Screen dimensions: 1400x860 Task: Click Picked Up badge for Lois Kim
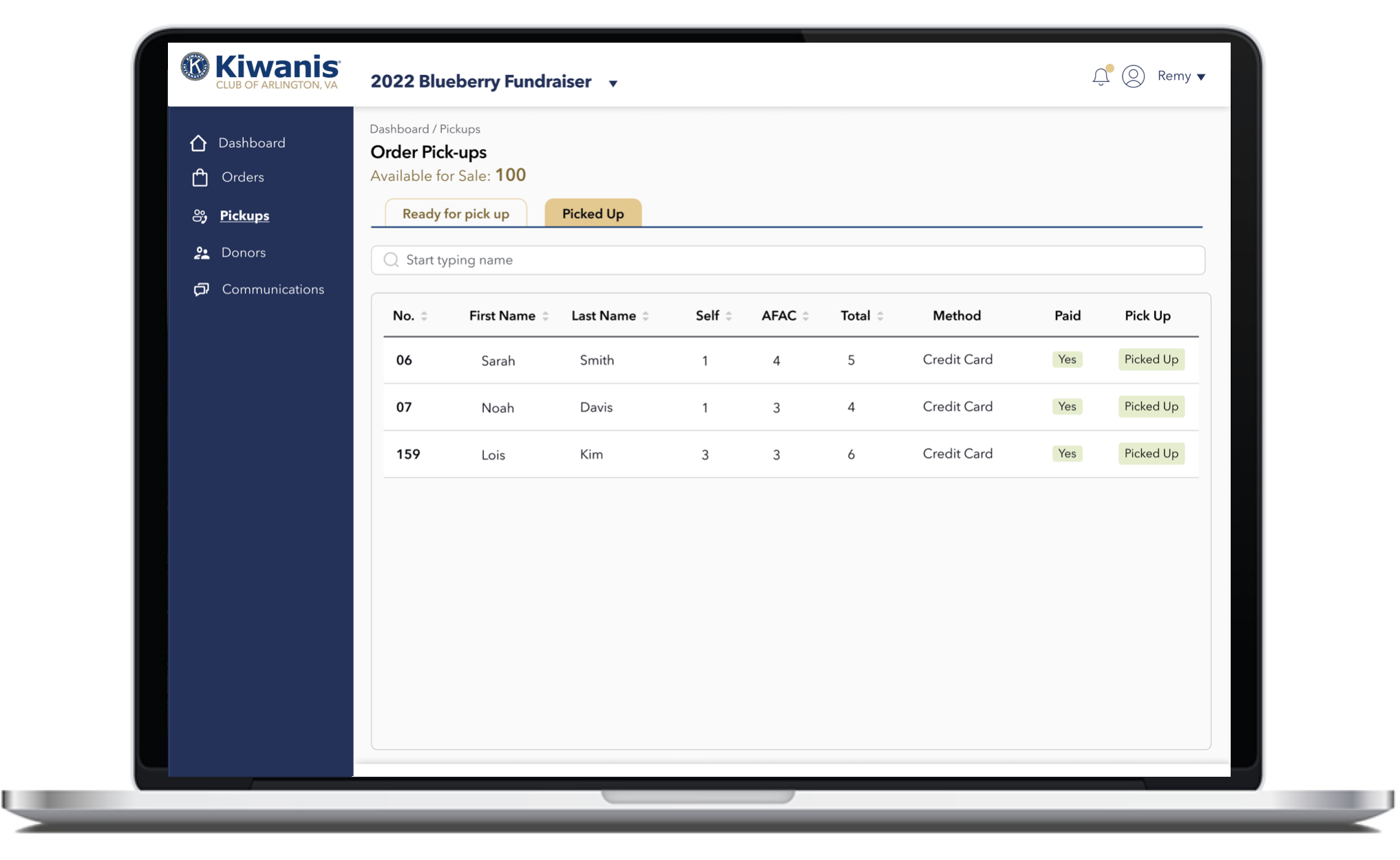(x=1152, y=453)
